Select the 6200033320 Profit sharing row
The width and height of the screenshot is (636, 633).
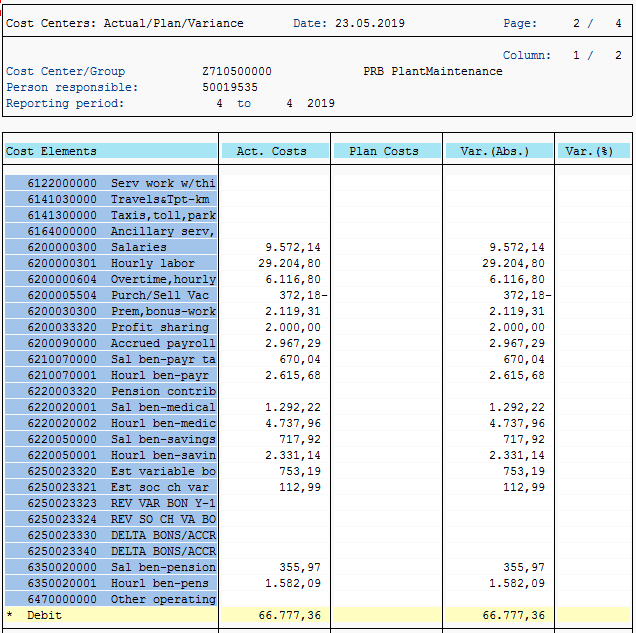[111, 327]
